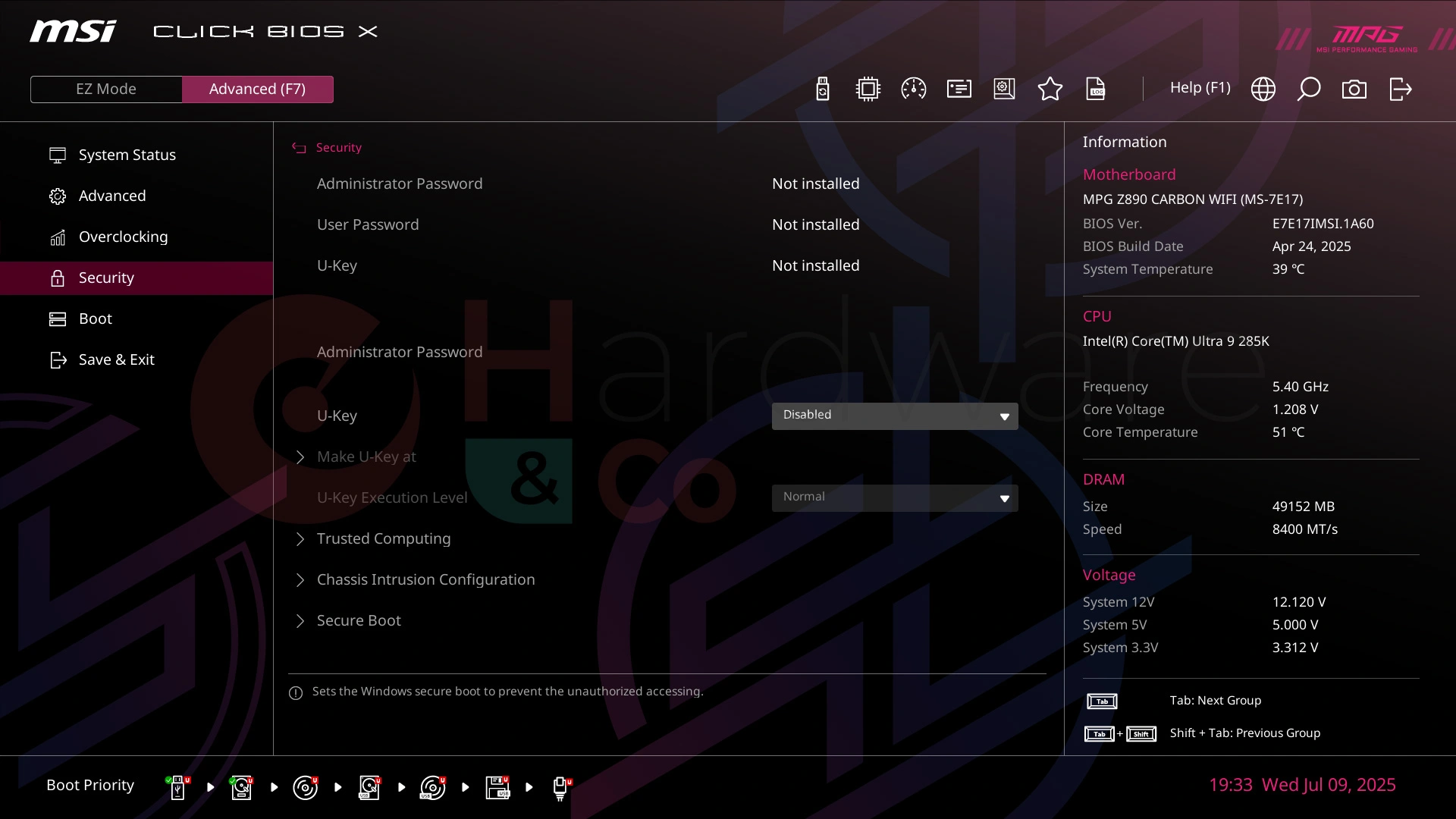Screen dimensions: 1456x819
Task: Open the U-Key Execution Level Normal dropdown
Action: (x=895, y=497)
